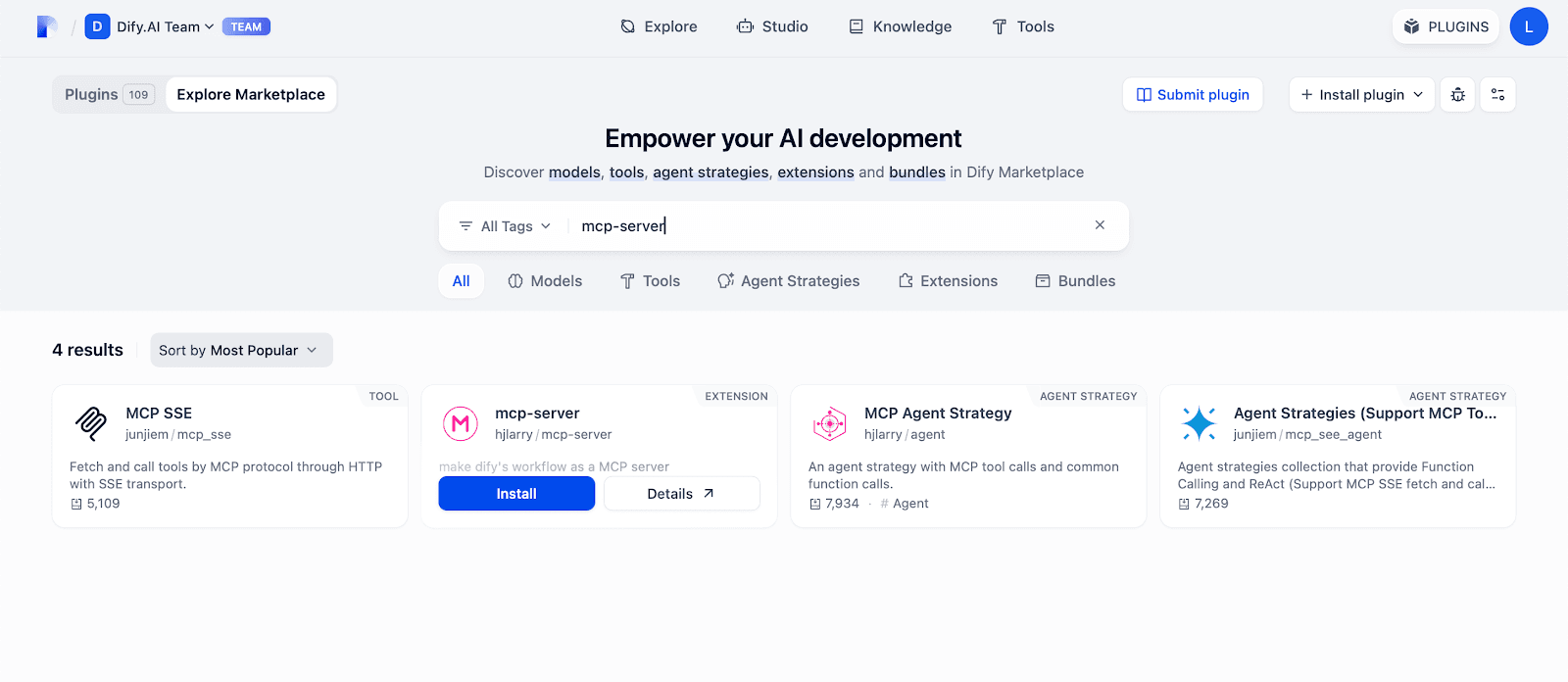This screenshot has width=1568, height=682.
Task: Click the Dify logo icon
Action: (46, 26)
